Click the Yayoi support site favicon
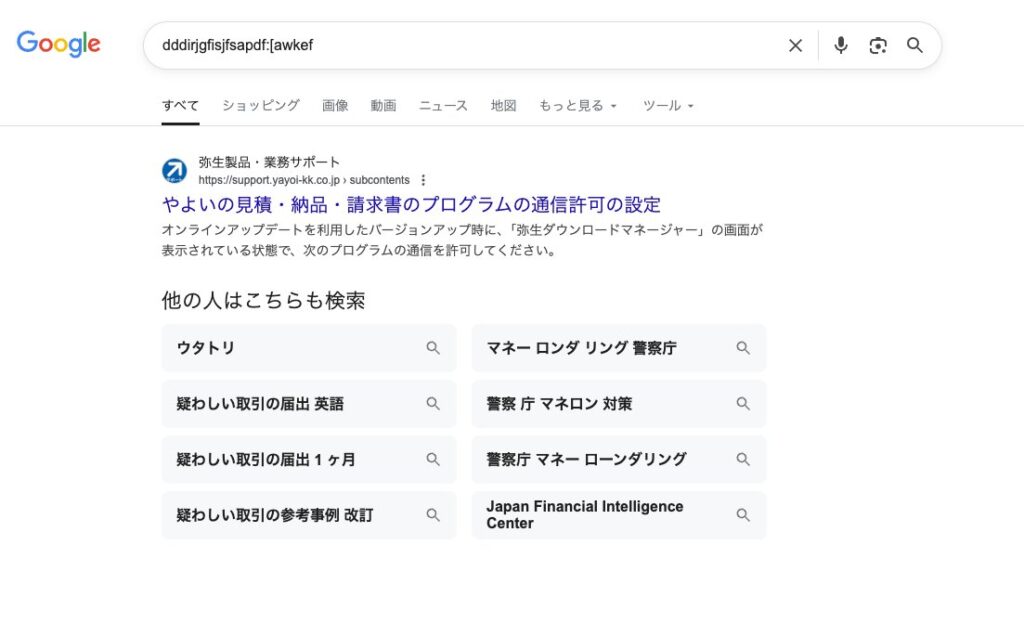The width and height of the screenshot is (1024, 623). tap(174, 171)
